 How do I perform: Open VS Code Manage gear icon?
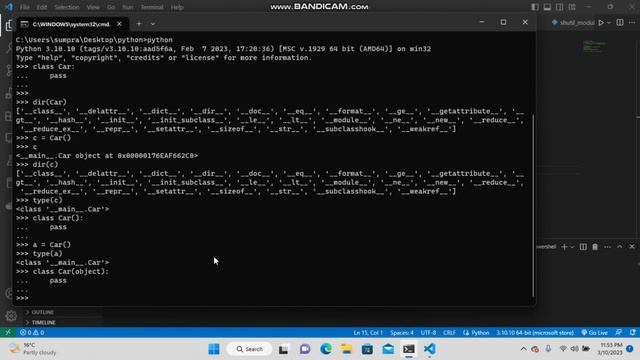click(11, 316)
